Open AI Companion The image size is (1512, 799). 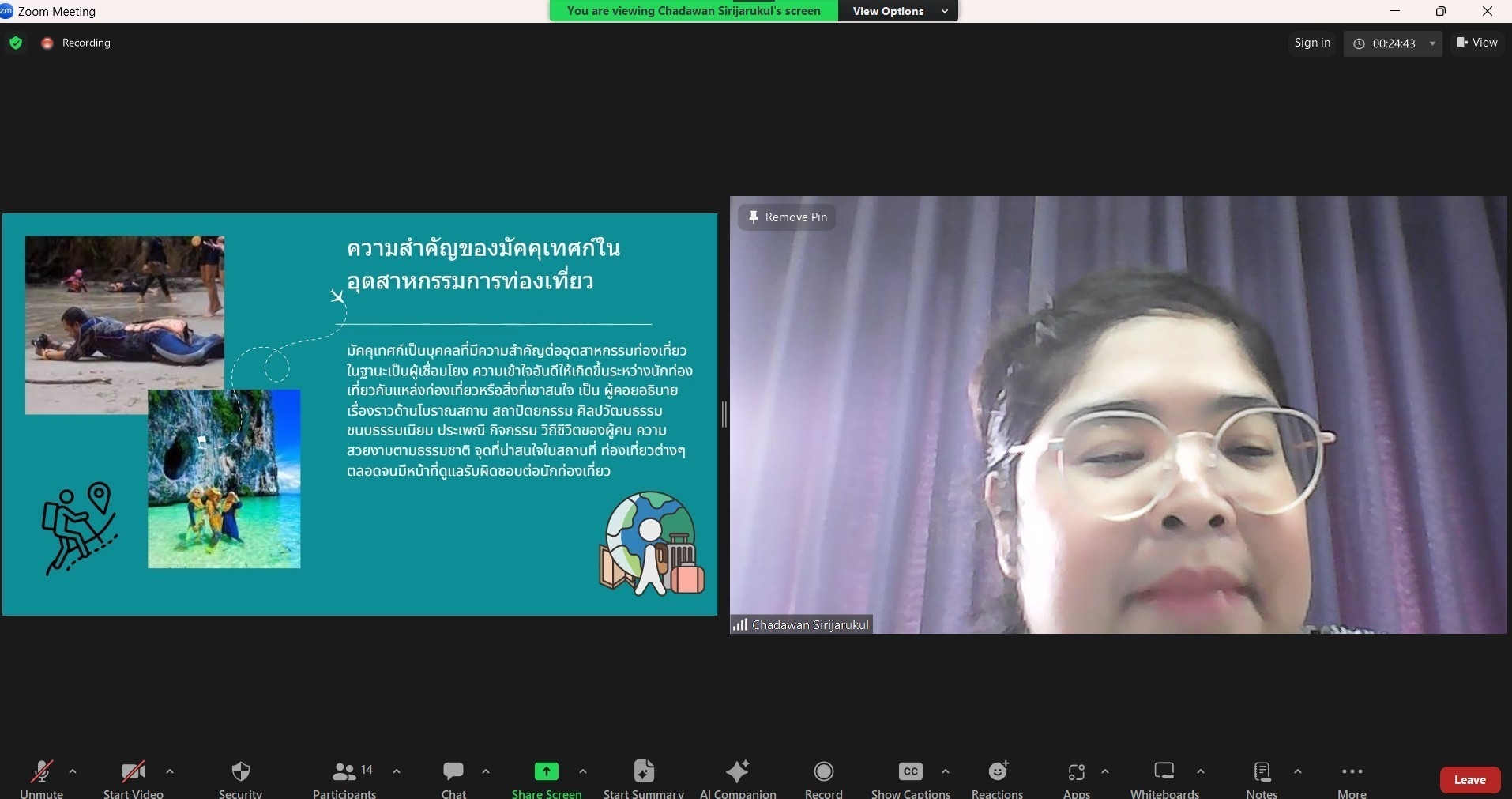pos(738,778)
